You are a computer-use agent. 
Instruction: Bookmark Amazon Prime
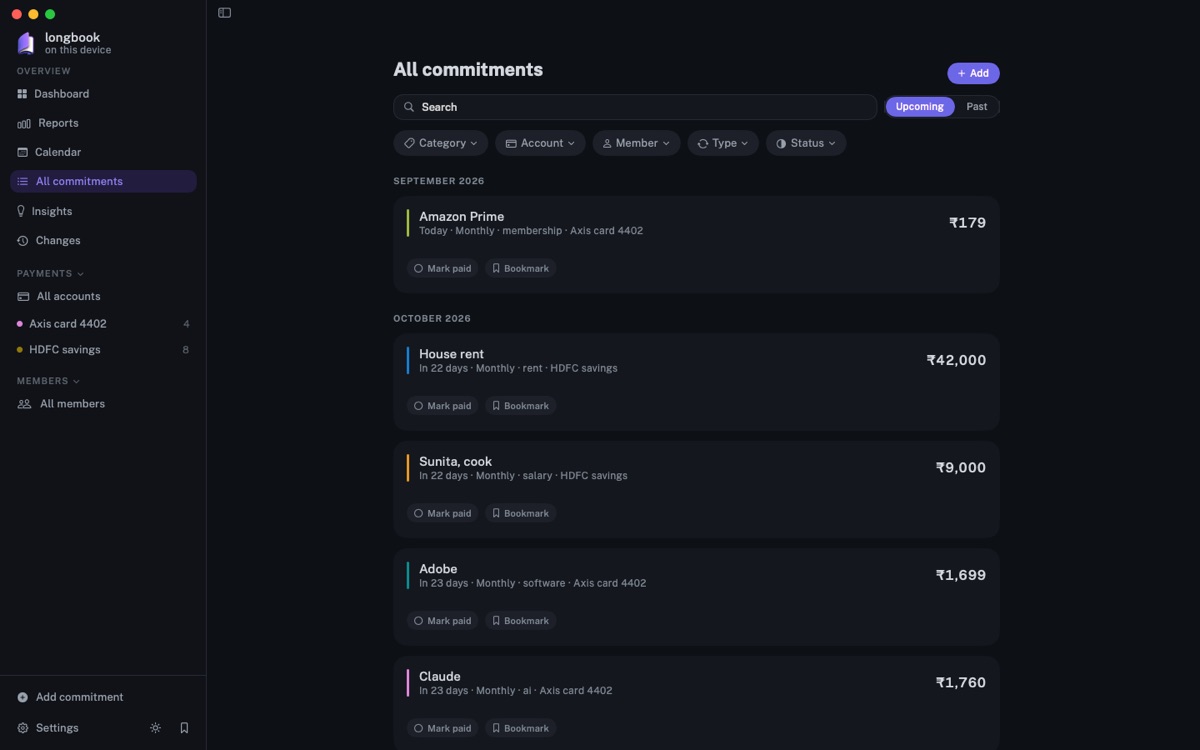click(x=520, y=268)
